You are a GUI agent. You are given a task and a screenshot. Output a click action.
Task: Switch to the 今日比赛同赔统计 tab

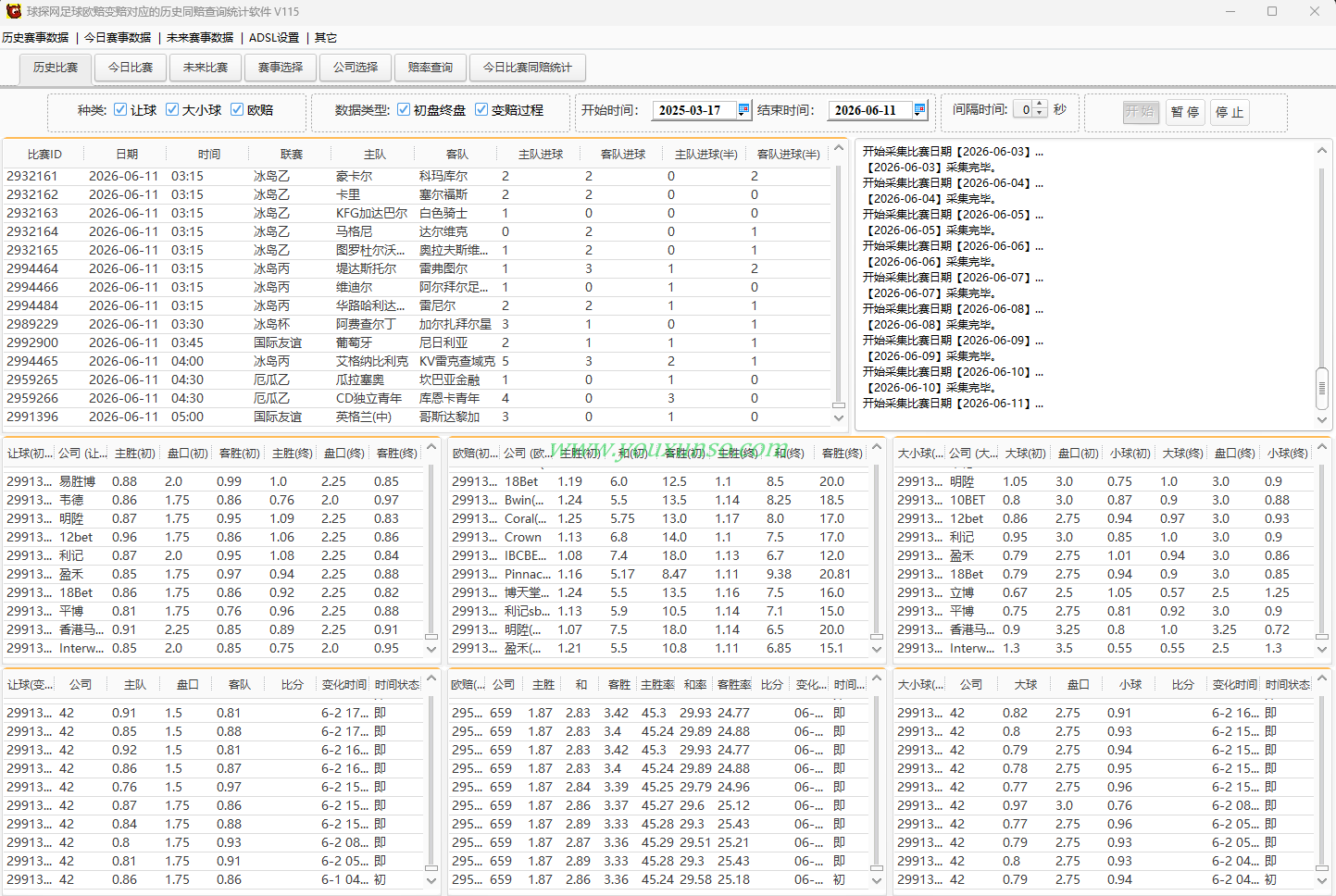click(x=528, y=68)
